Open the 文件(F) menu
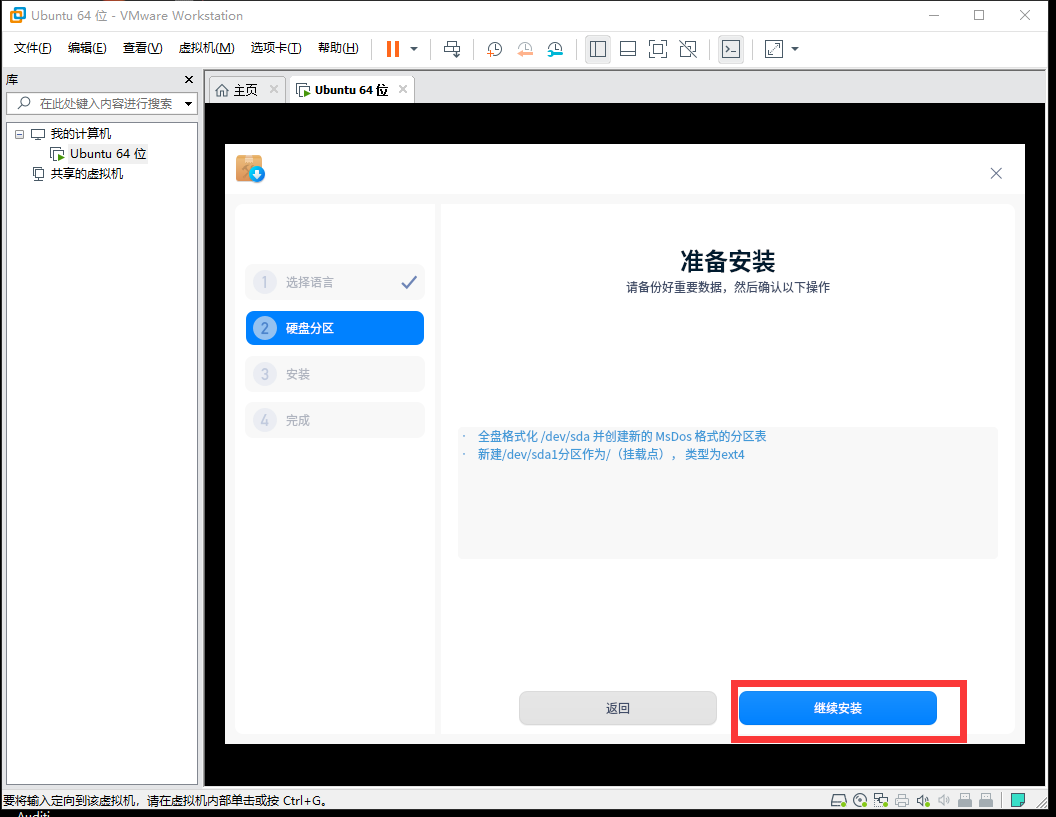The image size is (1056, 817). tap(32, 48)
